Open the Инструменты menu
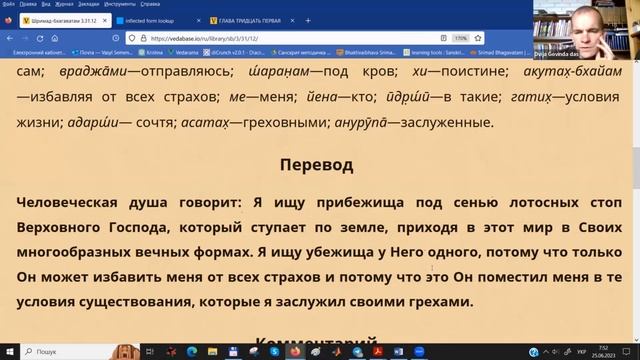The height and width of the screenshot is (360, 640). tap(120, 4)
